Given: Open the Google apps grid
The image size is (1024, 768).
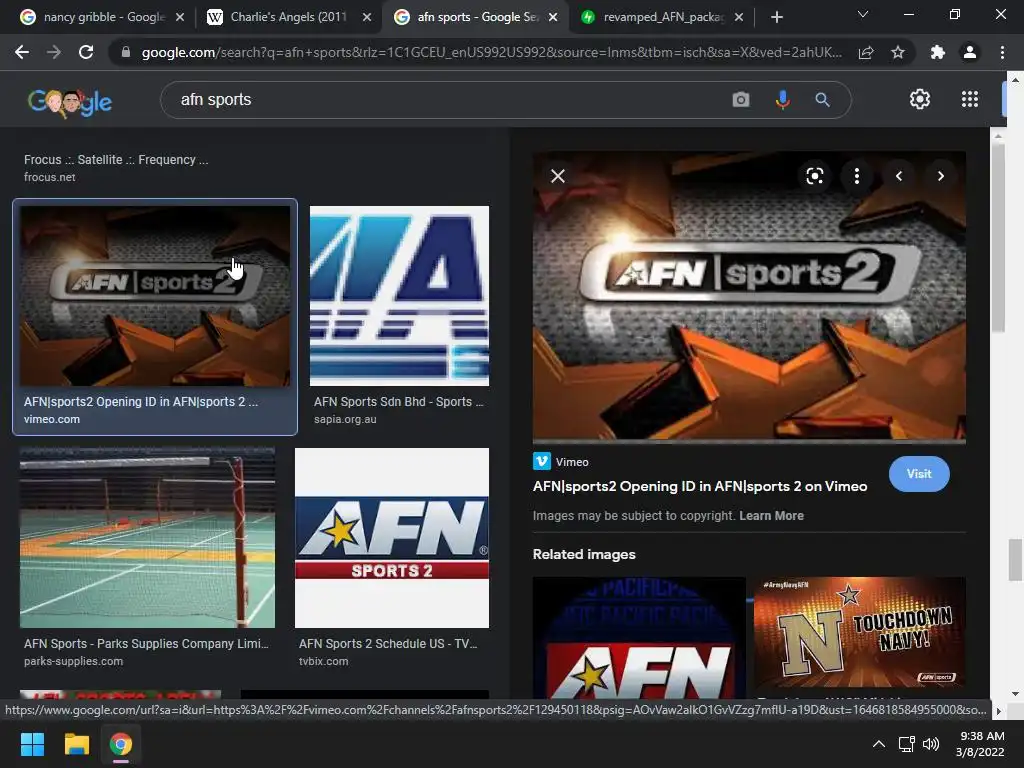Looking at the screenshot, I should tap(970, 99).
